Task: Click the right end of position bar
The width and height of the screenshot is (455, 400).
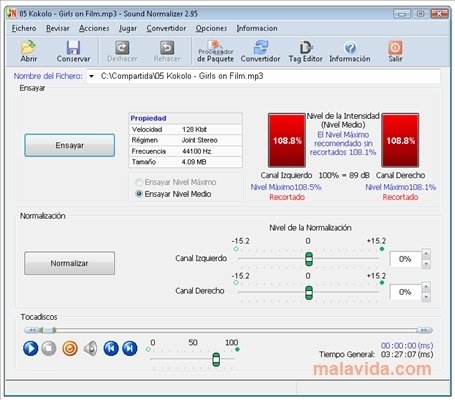Action: click(425, 330)
